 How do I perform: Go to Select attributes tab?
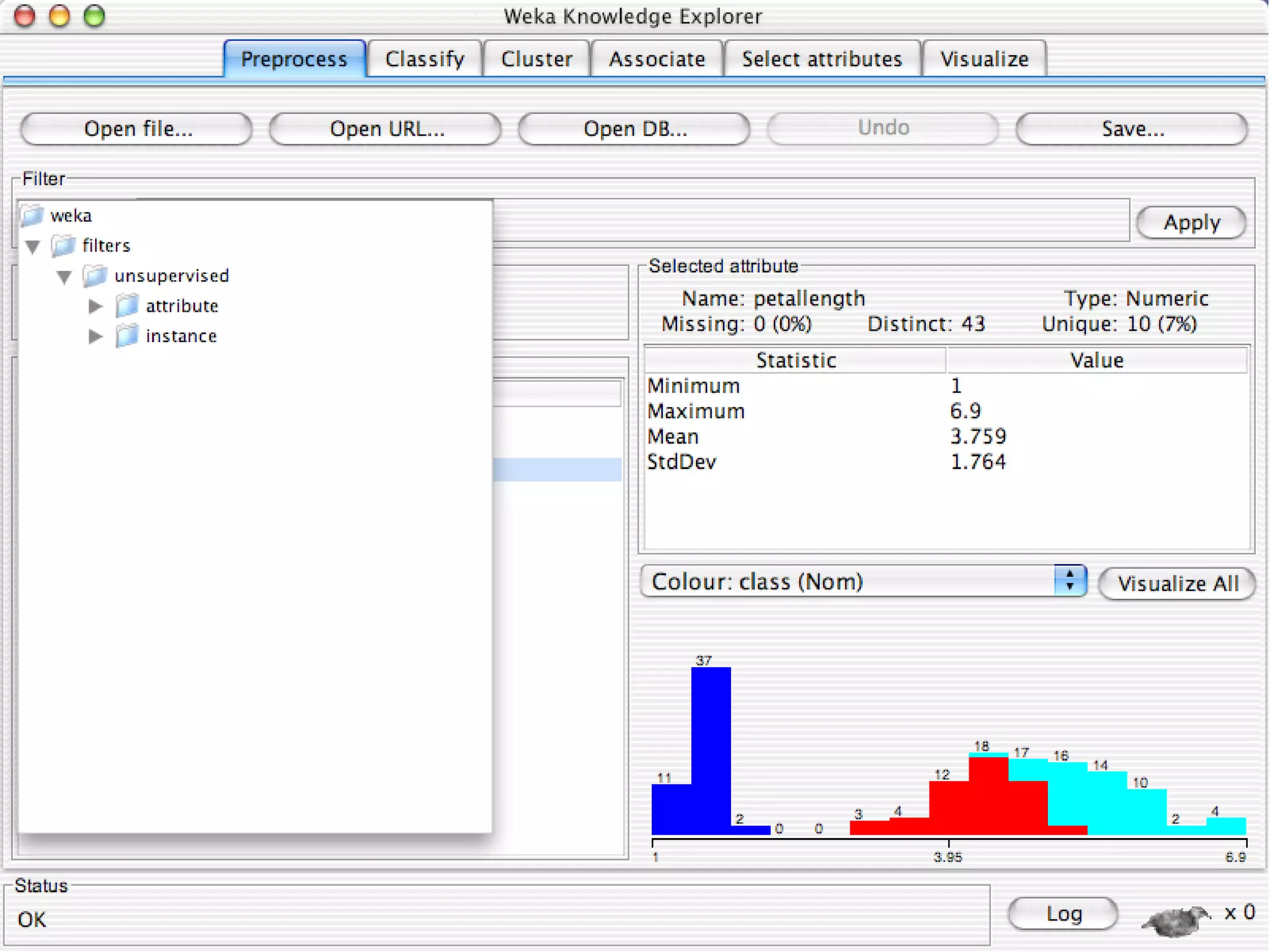[x=822, y=59]
